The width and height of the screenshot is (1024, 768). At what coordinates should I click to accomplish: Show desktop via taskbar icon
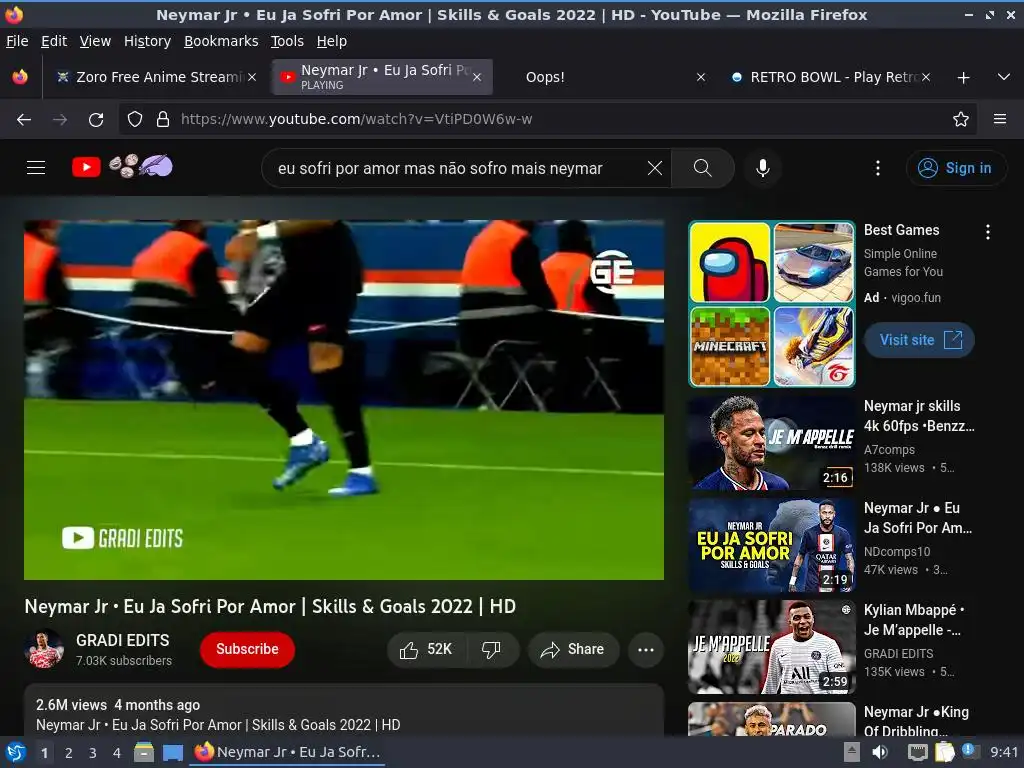172,752
